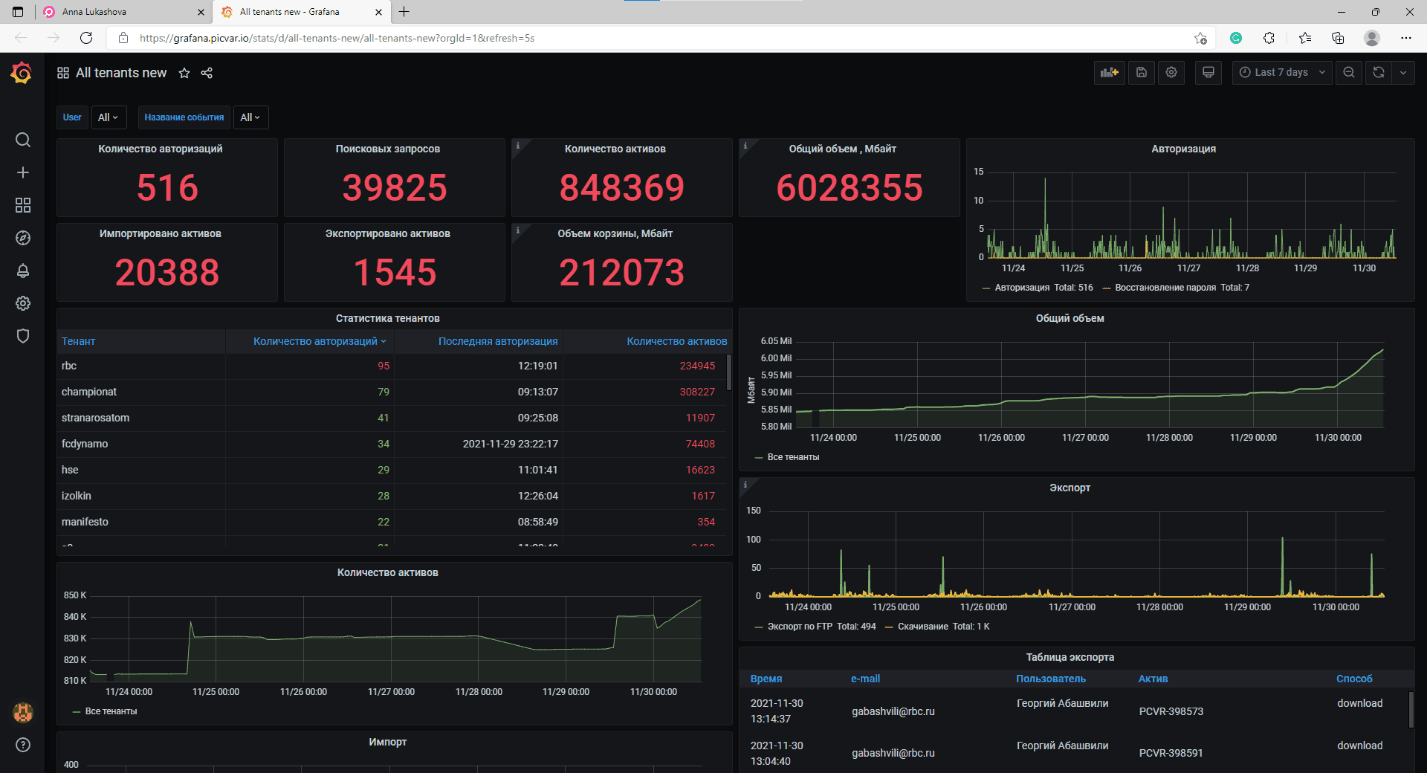
Task: Show info icon on Экспорт panel
Action: [x=745, y=484]
